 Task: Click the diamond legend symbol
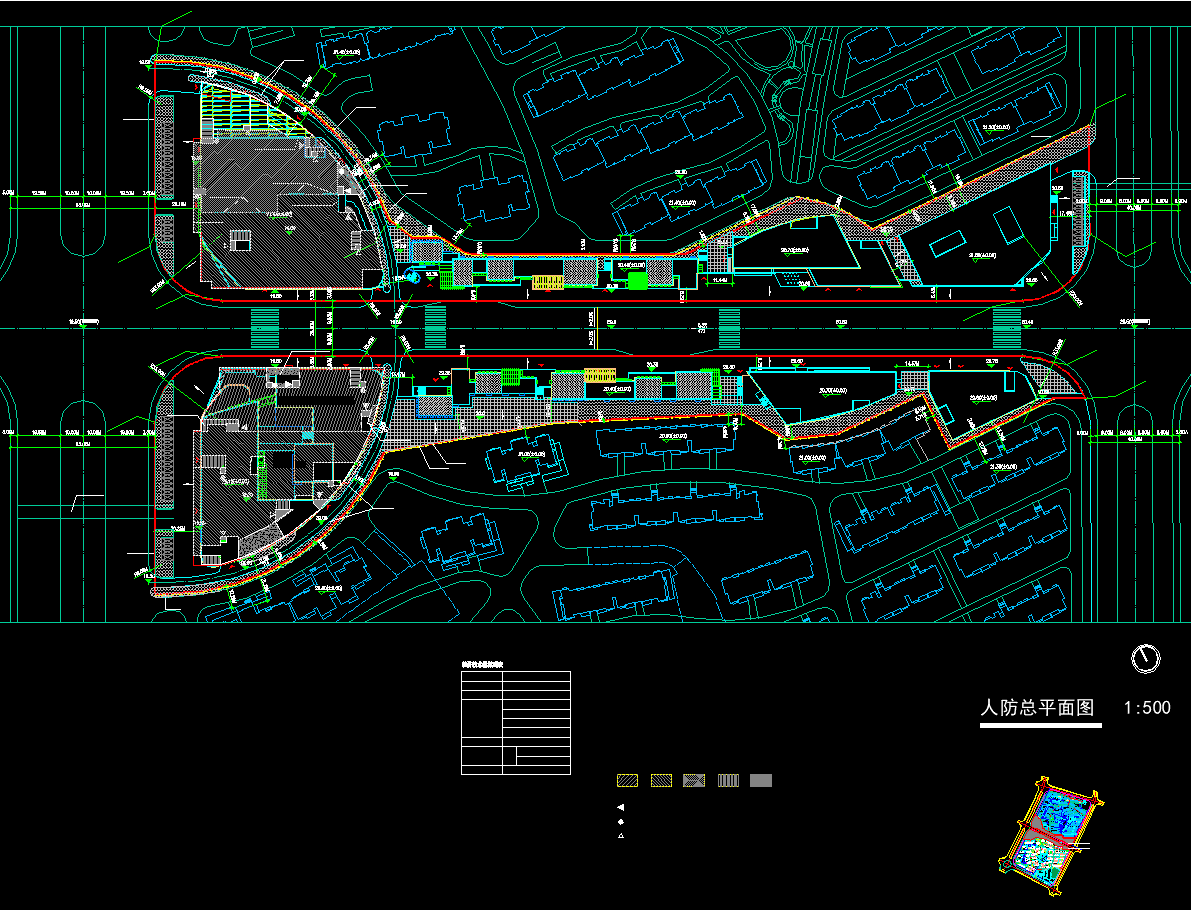point(621,821)
